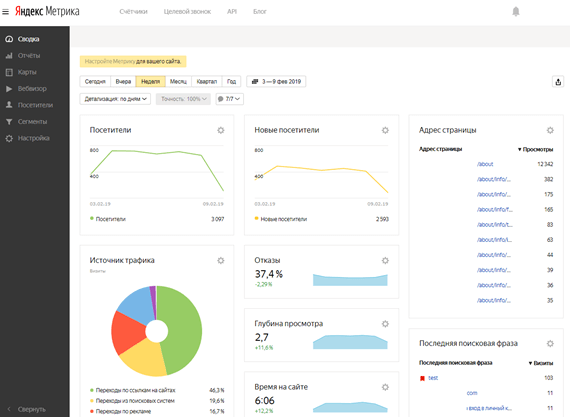Open gear settings of Источник трафика widget
Viewport: 570px width, 417px height.
[x=221, y=260]
